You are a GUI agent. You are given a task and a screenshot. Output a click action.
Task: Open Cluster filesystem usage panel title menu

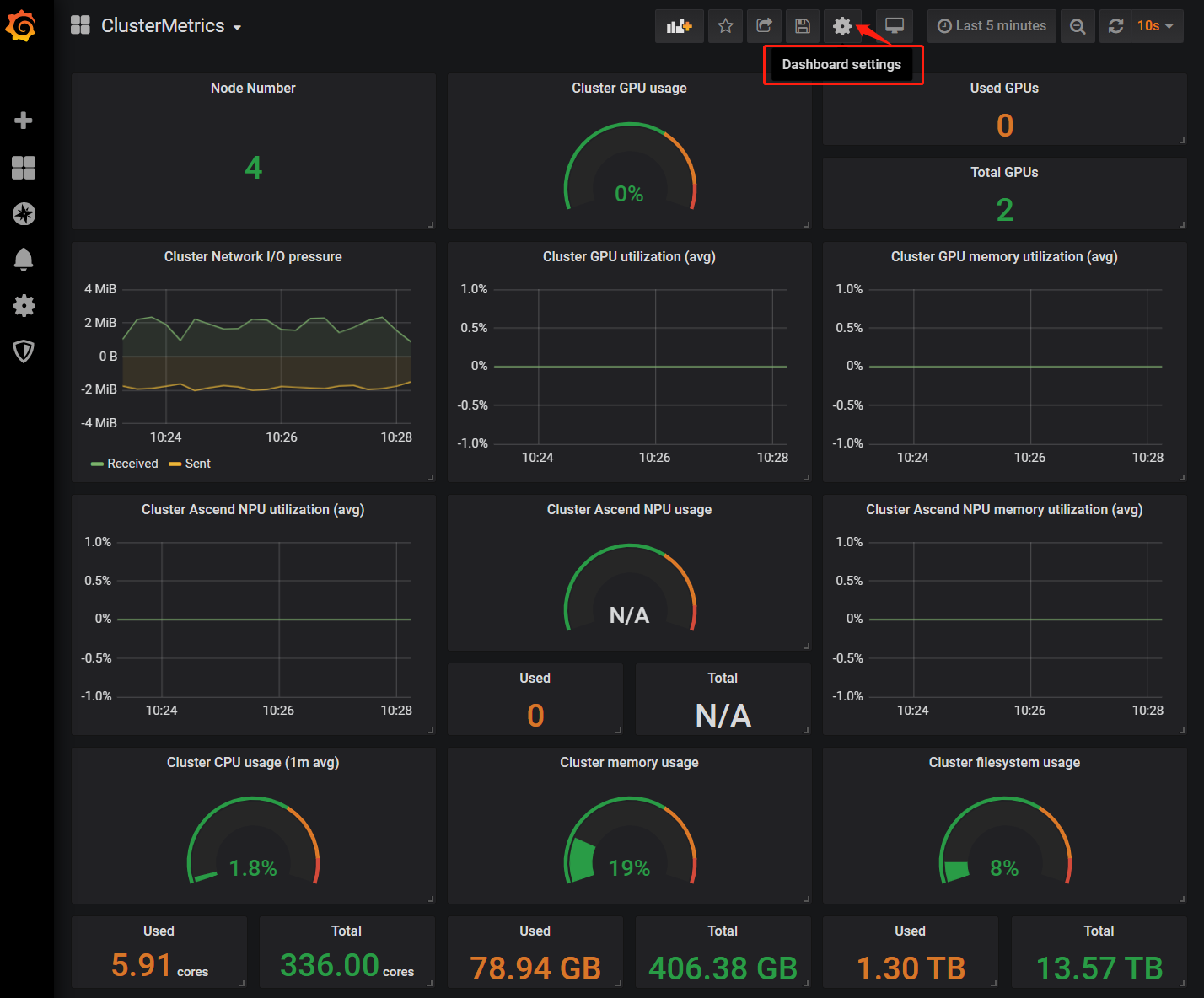coord(1004,762)
